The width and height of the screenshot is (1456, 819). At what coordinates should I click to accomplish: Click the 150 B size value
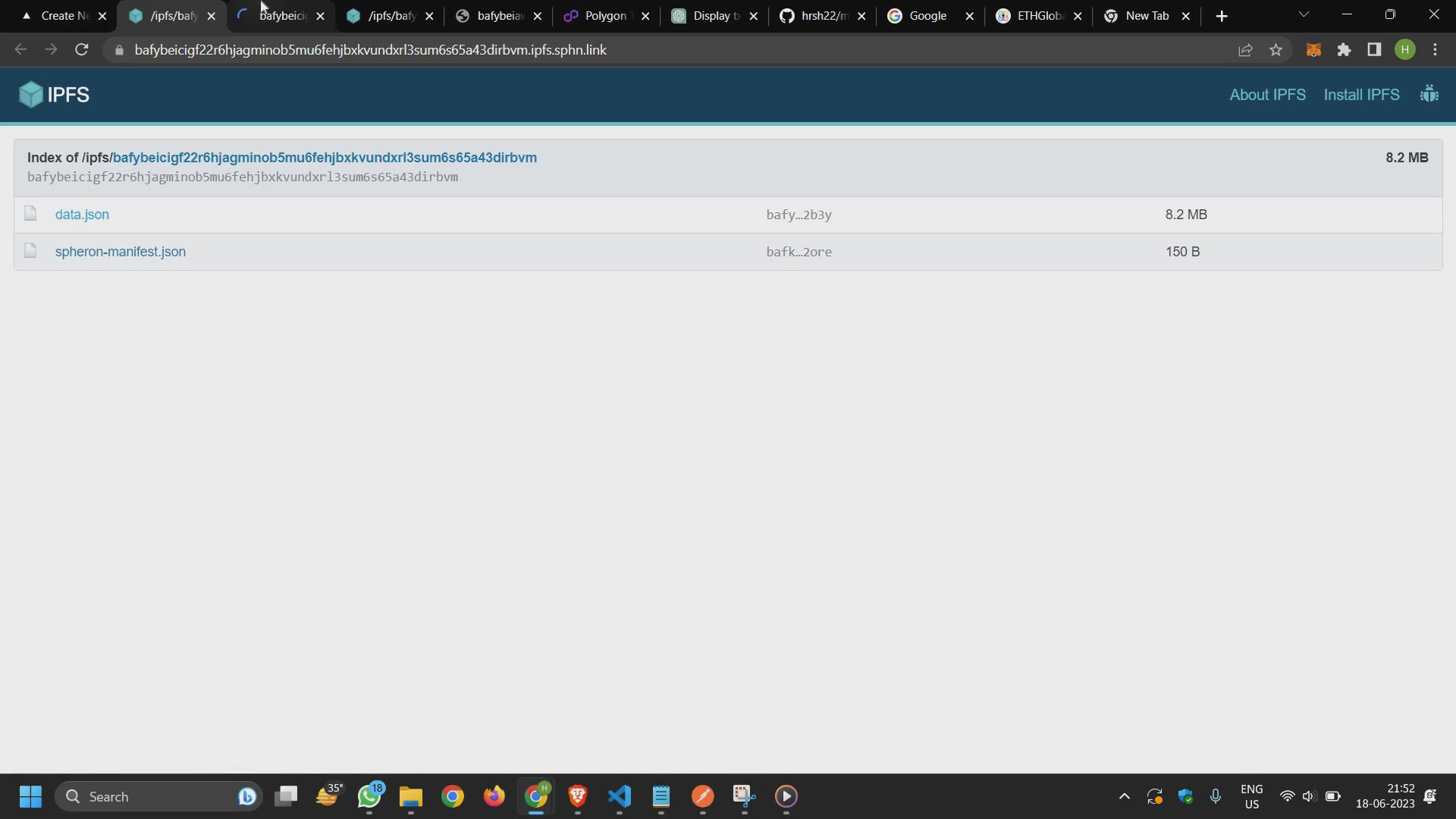point(1182,252)
